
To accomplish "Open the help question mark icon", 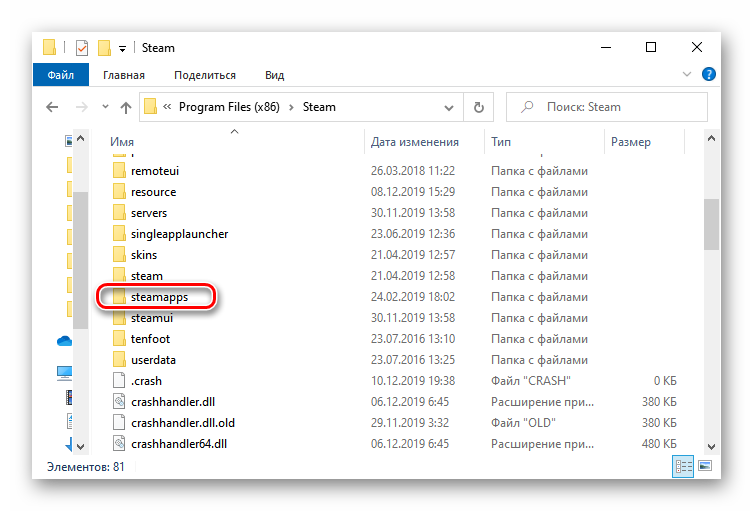I will click(709, 74).
